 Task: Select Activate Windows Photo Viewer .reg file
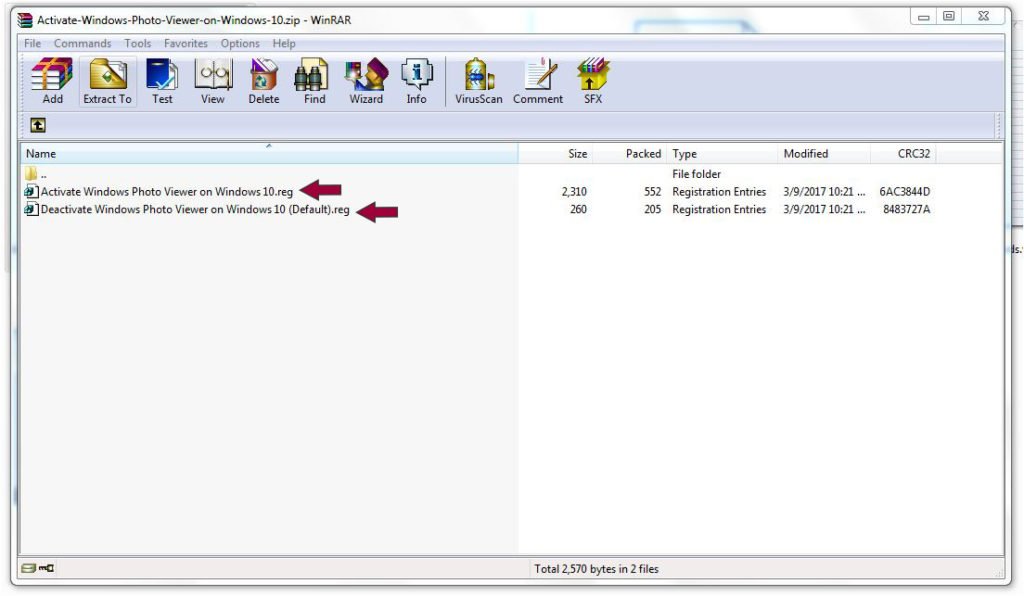point(166,192)
